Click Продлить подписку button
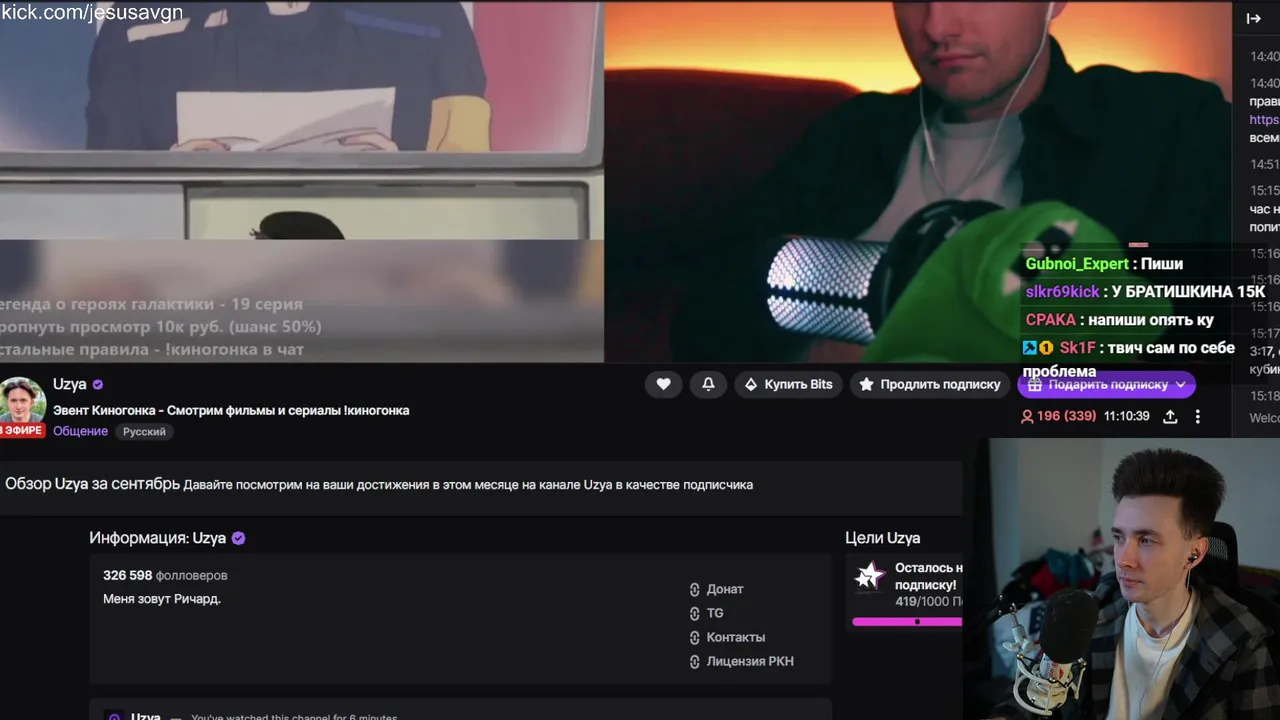The height and width of the screenshot is (720, 1280). click(x=930, y=384)
